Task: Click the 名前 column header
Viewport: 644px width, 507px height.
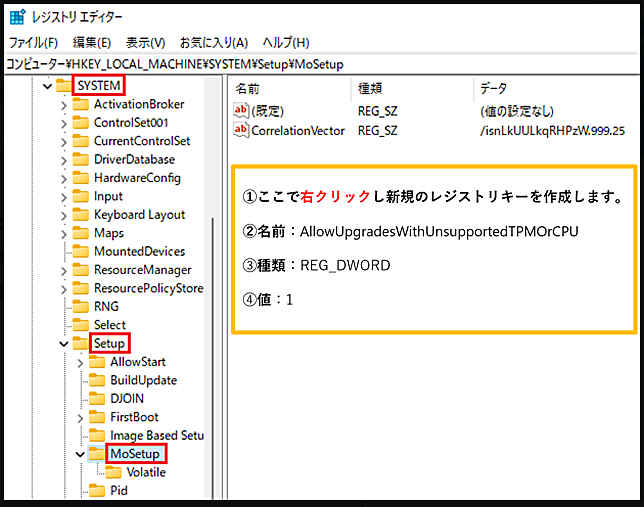Action: tap(248, 88)
